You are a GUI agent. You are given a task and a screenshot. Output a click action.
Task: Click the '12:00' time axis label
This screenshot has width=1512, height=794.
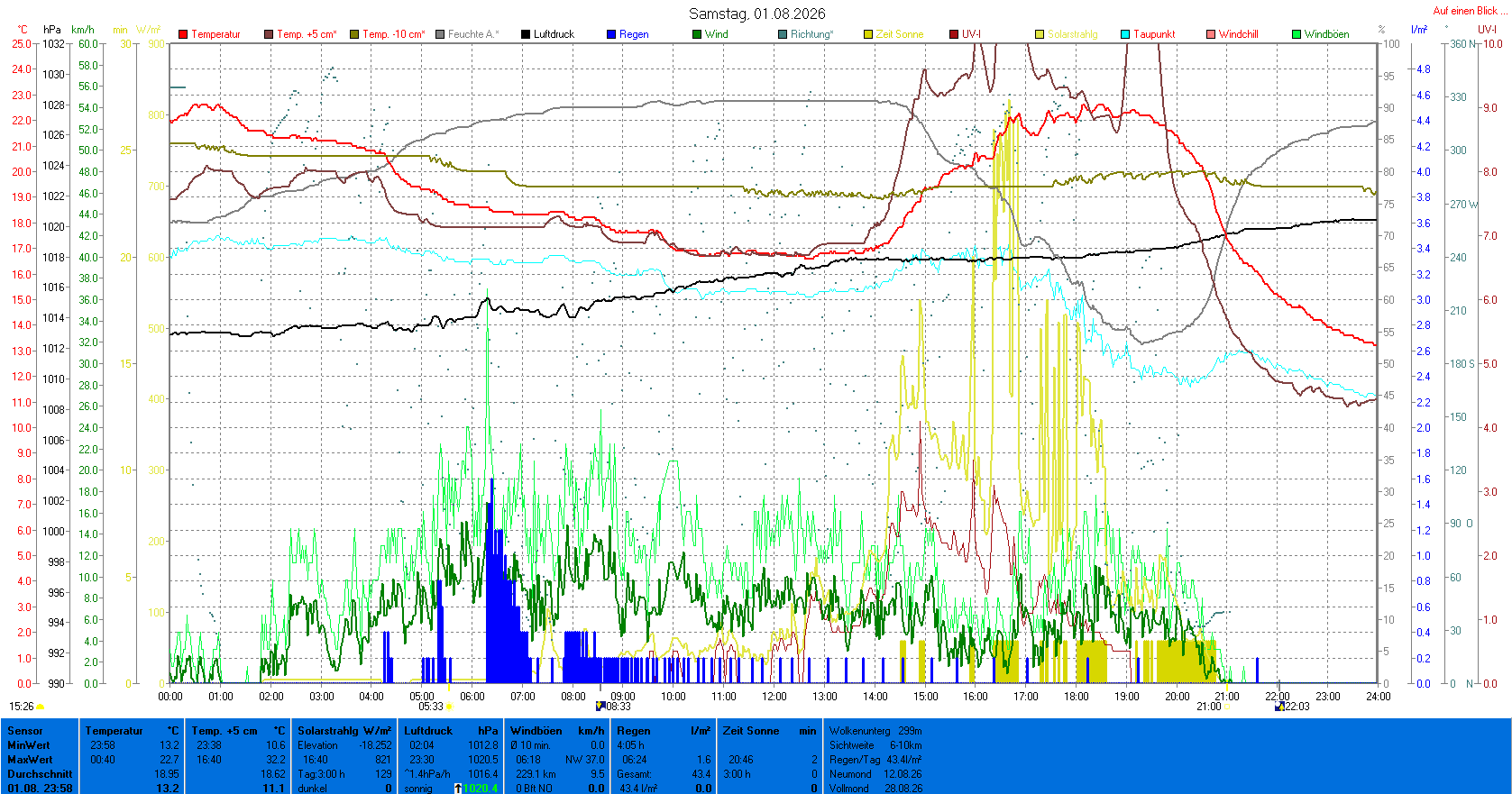click(x=774, y=696)
